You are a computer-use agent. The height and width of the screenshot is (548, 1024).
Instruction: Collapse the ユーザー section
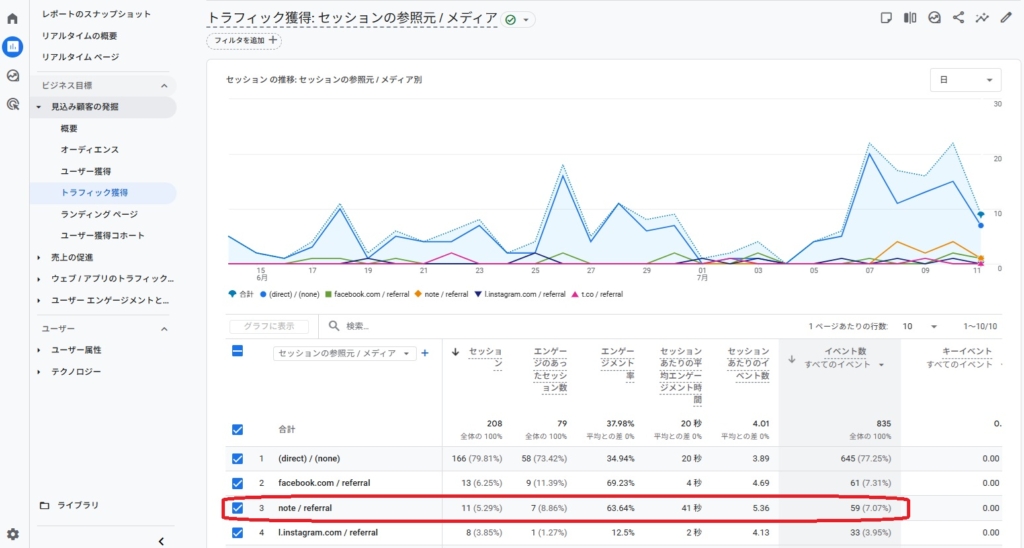coord(164,329)
